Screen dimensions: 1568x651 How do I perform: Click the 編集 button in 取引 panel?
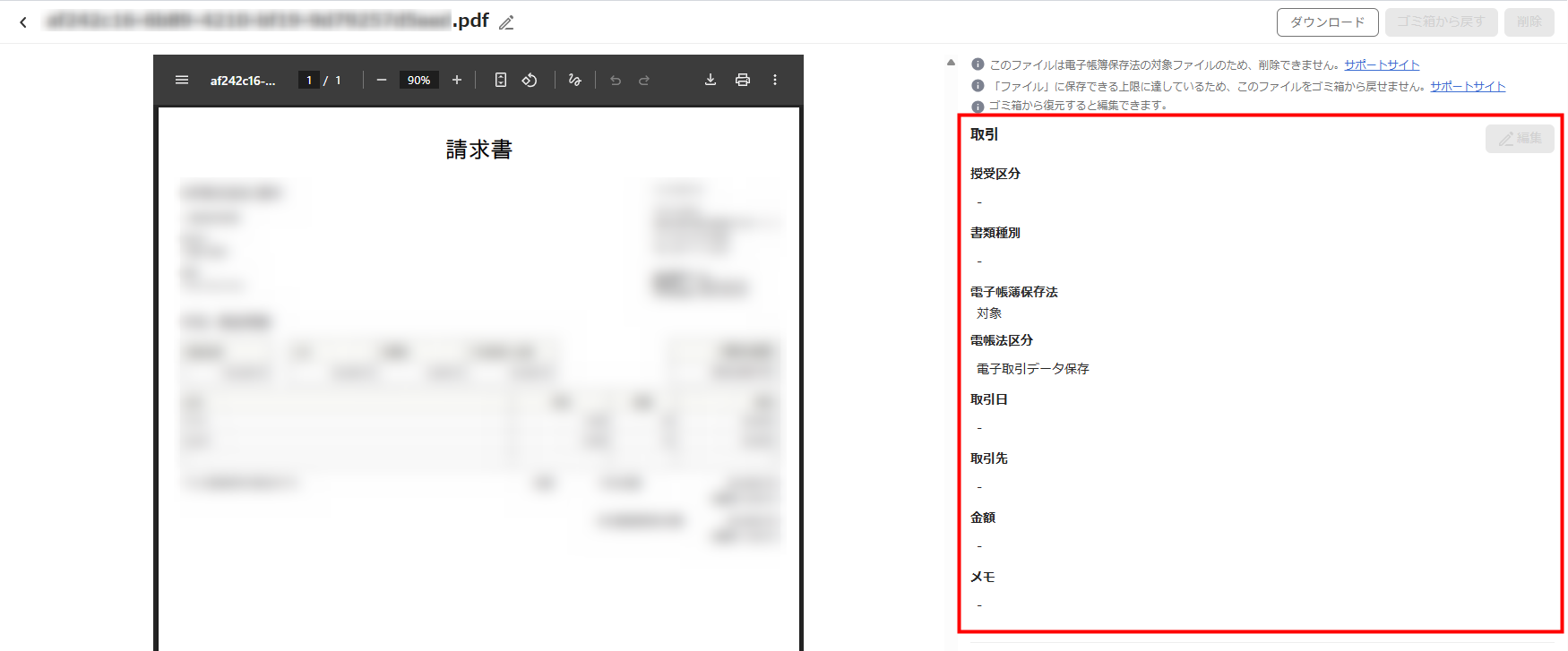pyautogui.click(x=1520, y=138)
